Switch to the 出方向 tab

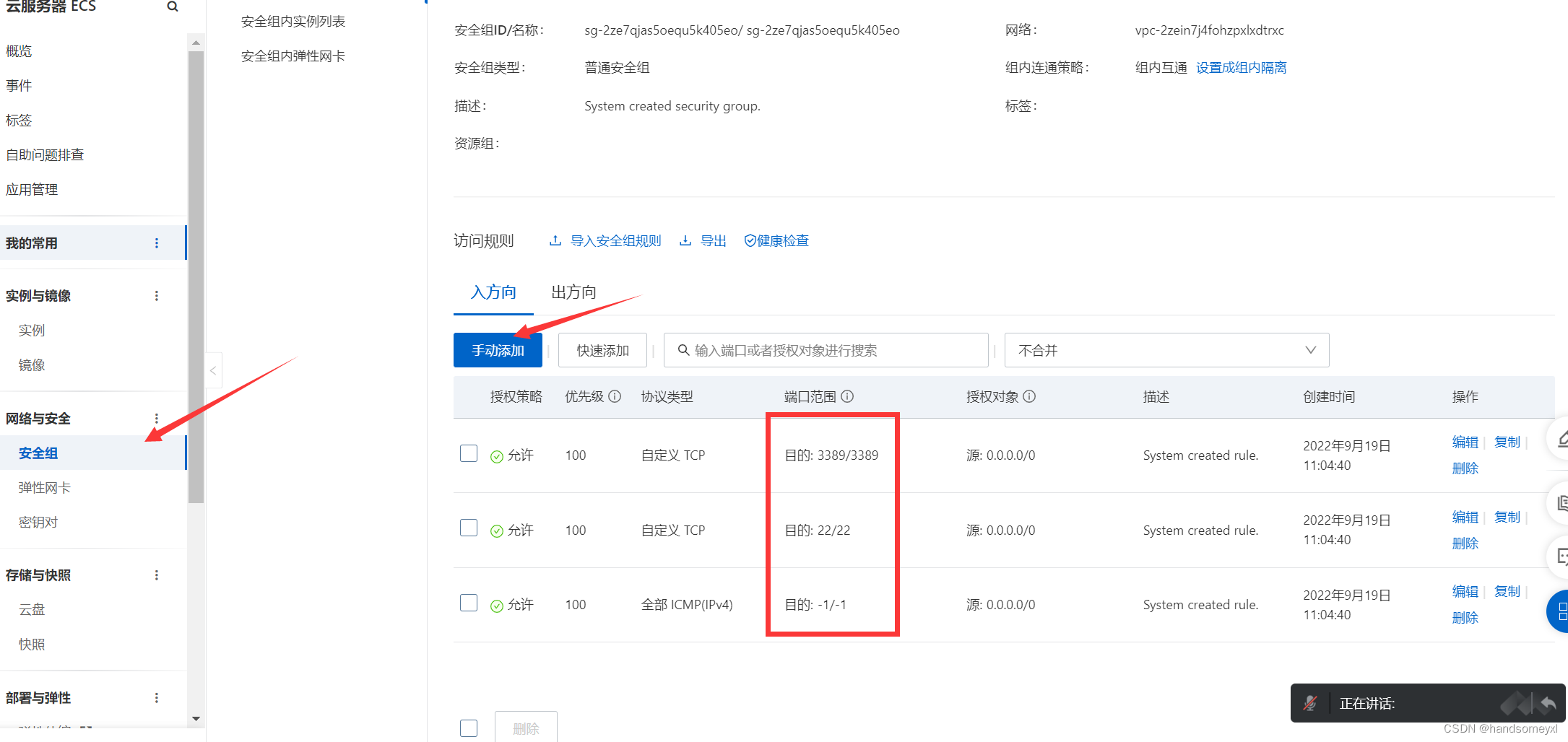tap(573, 292)
